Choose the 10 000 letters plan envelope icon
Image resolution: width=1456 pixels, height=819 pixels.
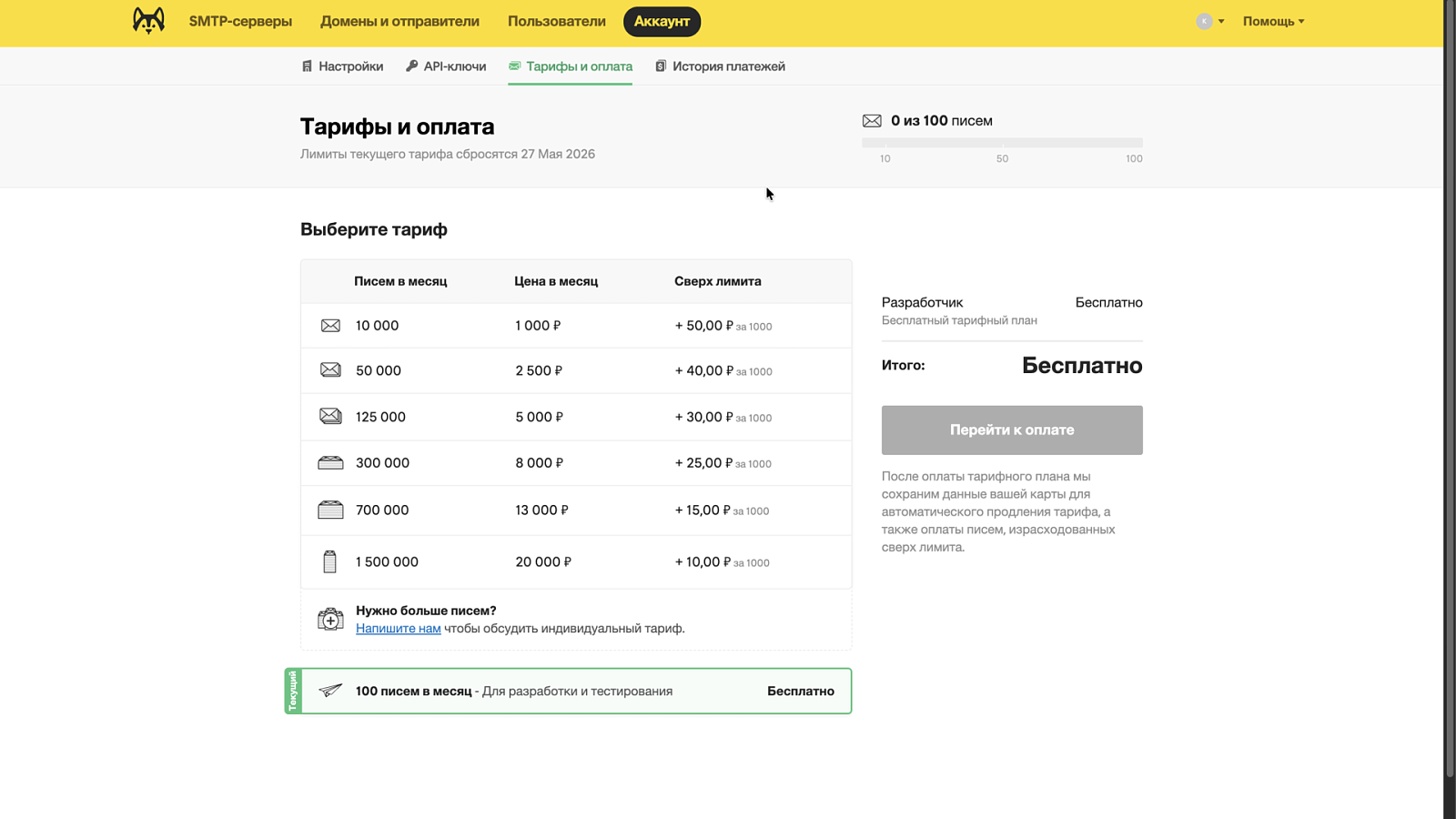(330, 326)
